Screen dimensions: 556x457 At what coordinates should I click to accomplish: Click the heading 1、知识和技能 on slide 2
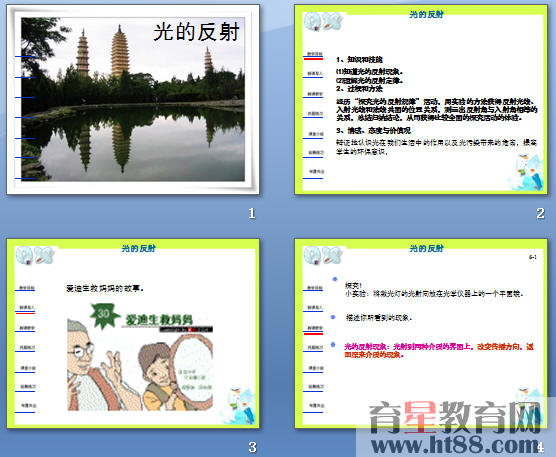coord(360,60)
